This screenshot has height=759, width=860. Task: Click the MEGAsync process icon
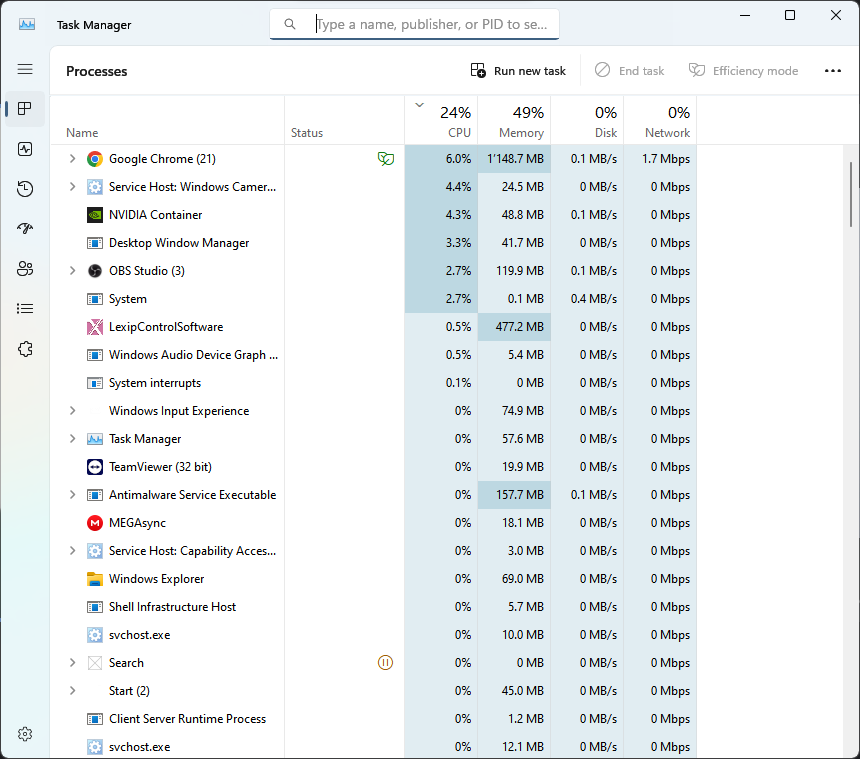[95, 523]
